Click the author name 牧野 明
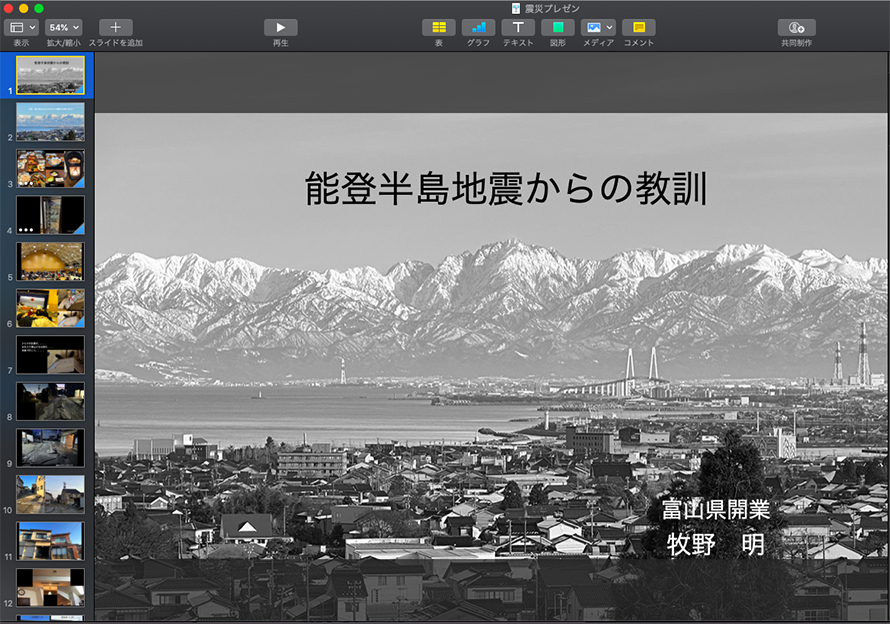Viewport: 890px width, 624px height. pos(715,544)
